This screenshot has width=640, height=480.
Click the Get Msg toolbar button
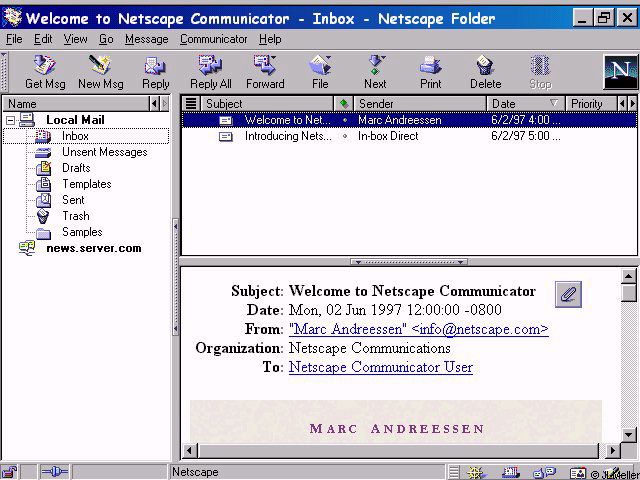(45, 73)
